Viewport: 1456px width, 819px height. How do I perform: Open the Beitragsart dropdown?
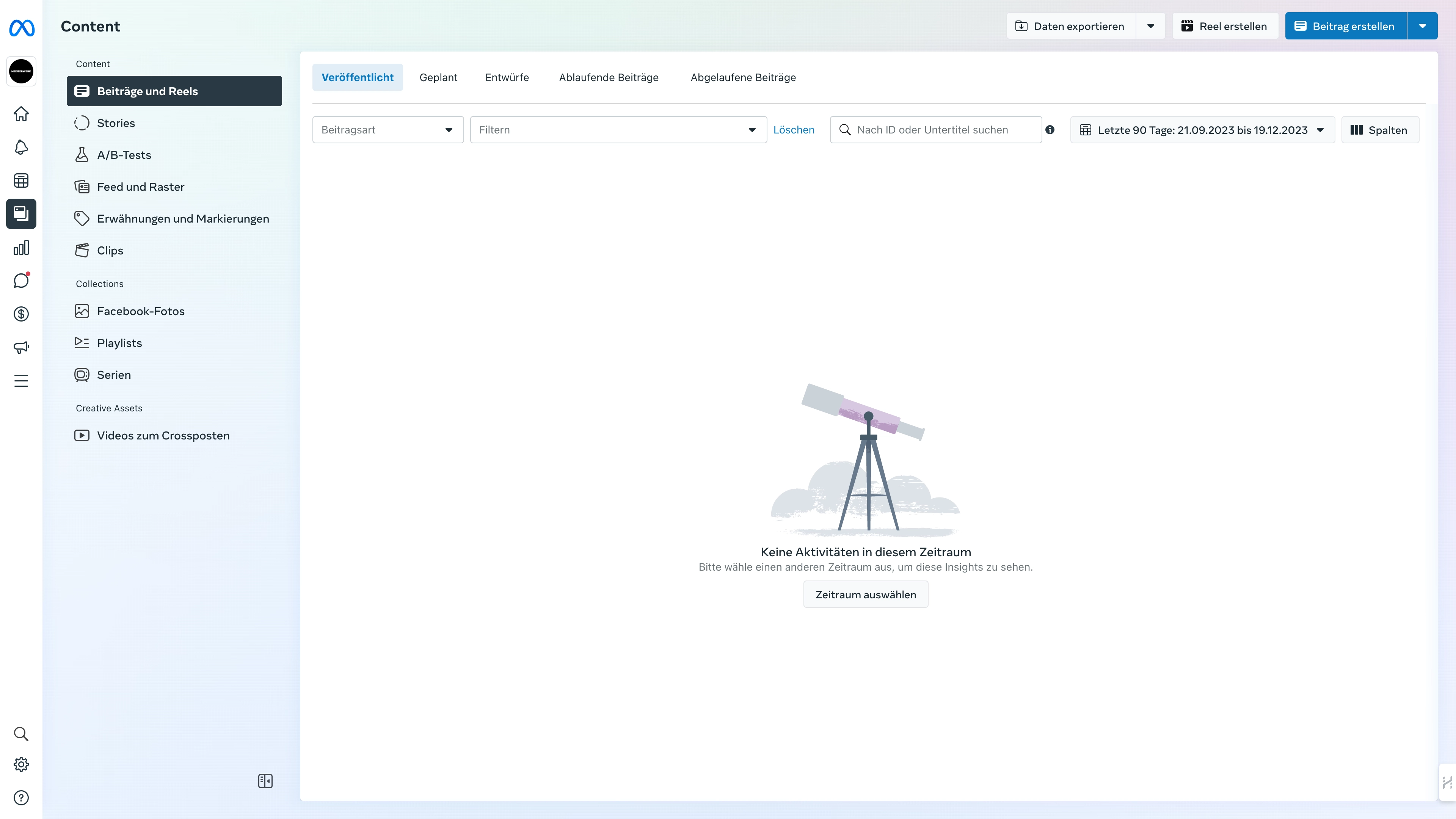(388, 129)
